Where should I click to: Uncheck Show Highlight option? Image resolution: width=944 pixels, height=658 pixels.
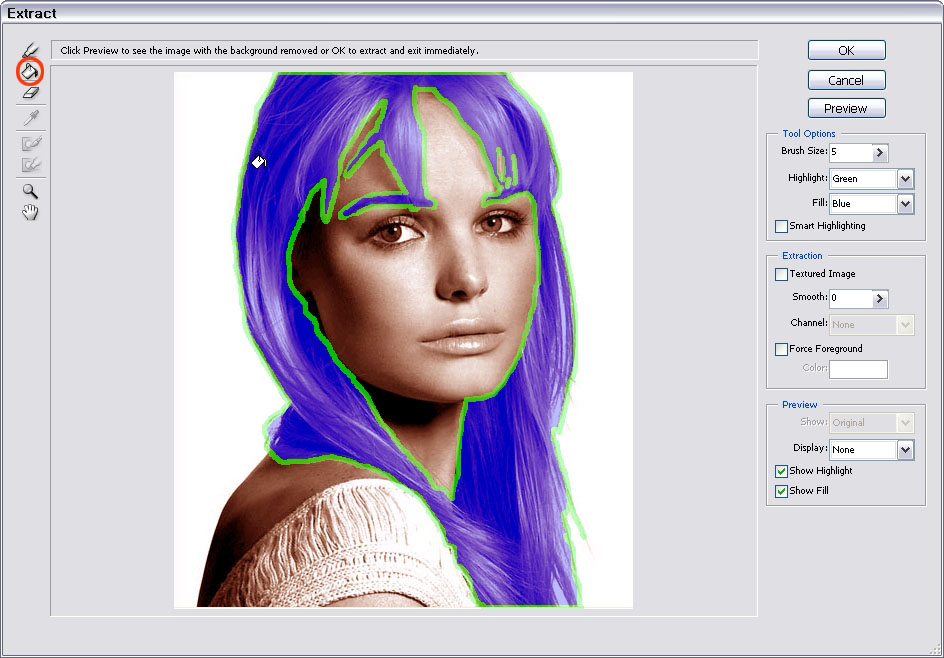tap(781, 471)
